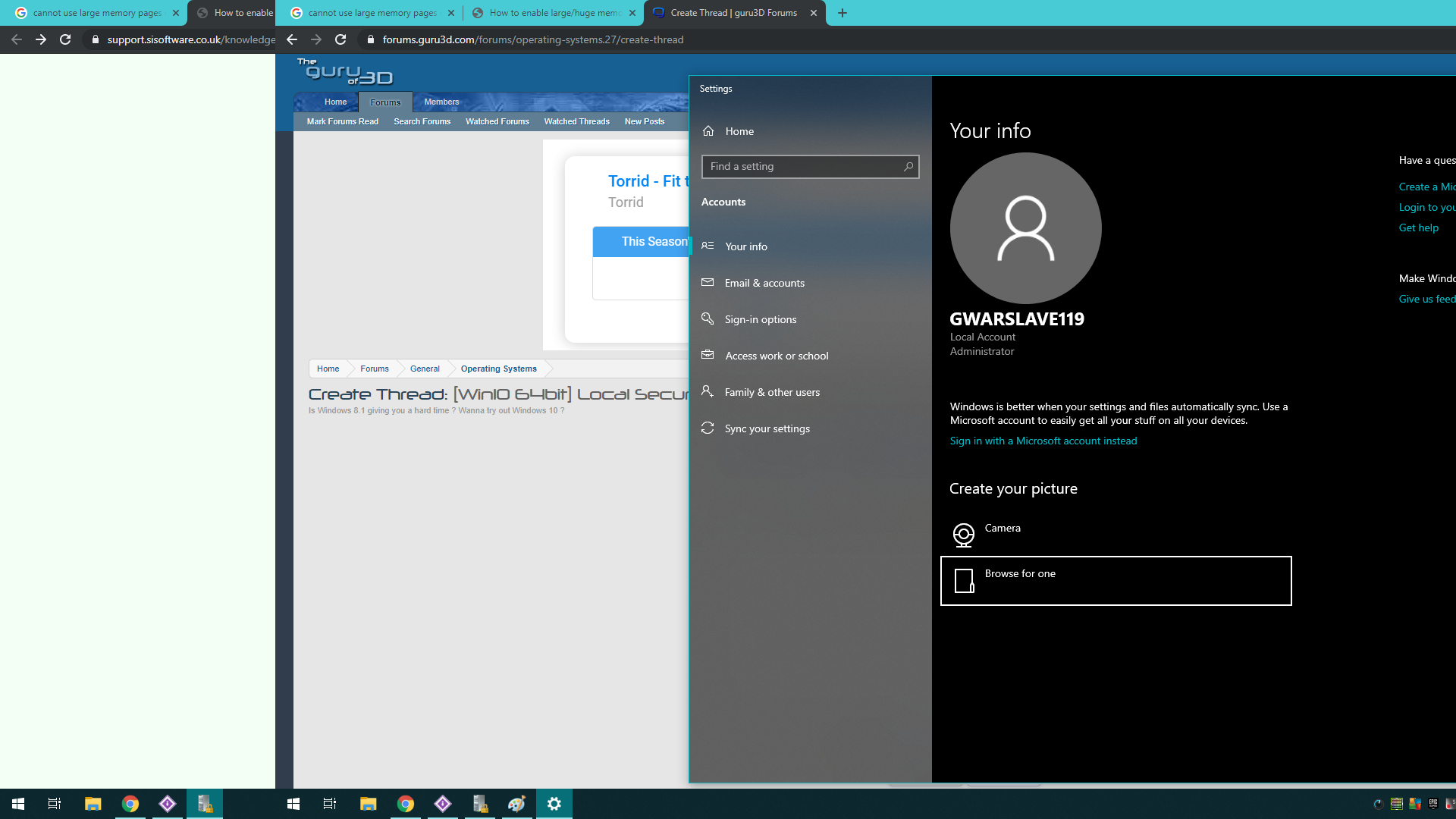The width and height of the screenshot is (1456, 819).
Task: Open the Forums tab in the guru3D navbar
Action: 385,102
